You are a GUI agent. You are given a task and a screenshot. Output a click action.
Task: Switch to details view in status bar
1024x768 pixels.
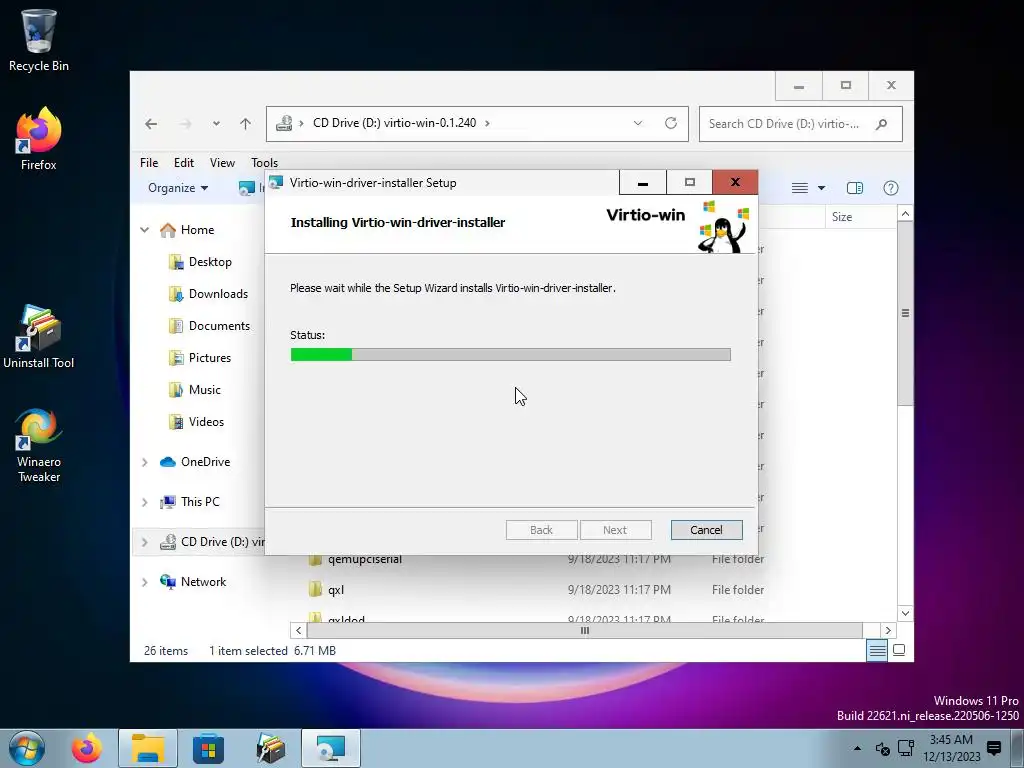pos(877,650)
